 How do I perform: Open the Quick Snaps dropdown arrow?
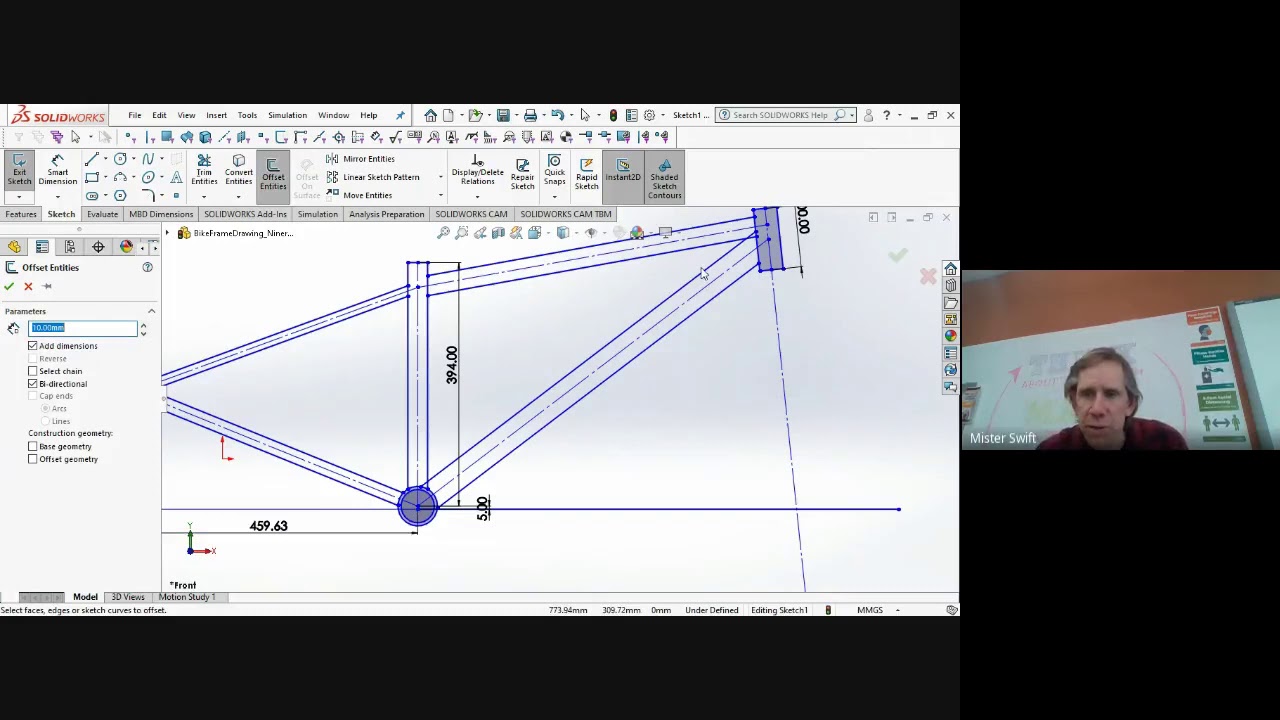click(x=554, y=196)
